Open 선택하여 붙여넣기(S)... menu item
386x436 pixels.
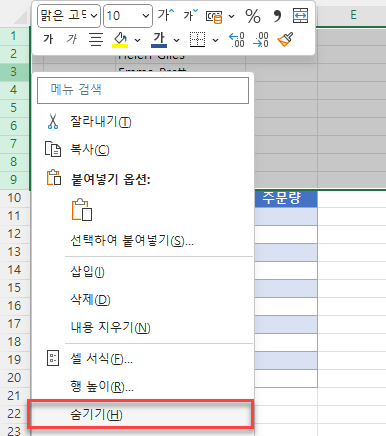tap(143, 241)
